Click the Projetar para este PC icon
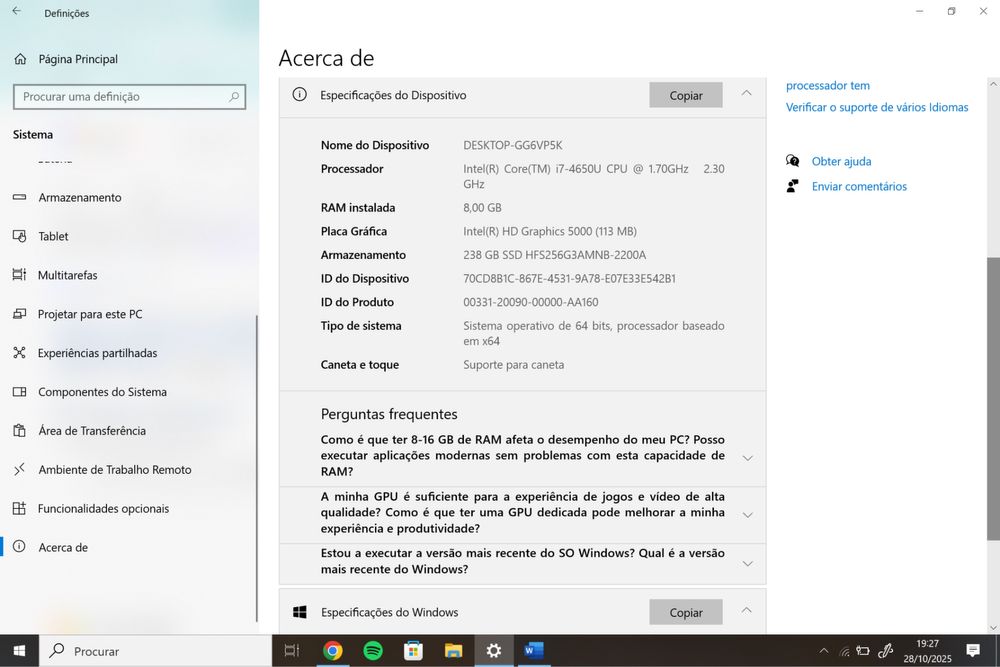Viewport: 1000px width, 667px height. pyautogui.click(x=20, y=314)
